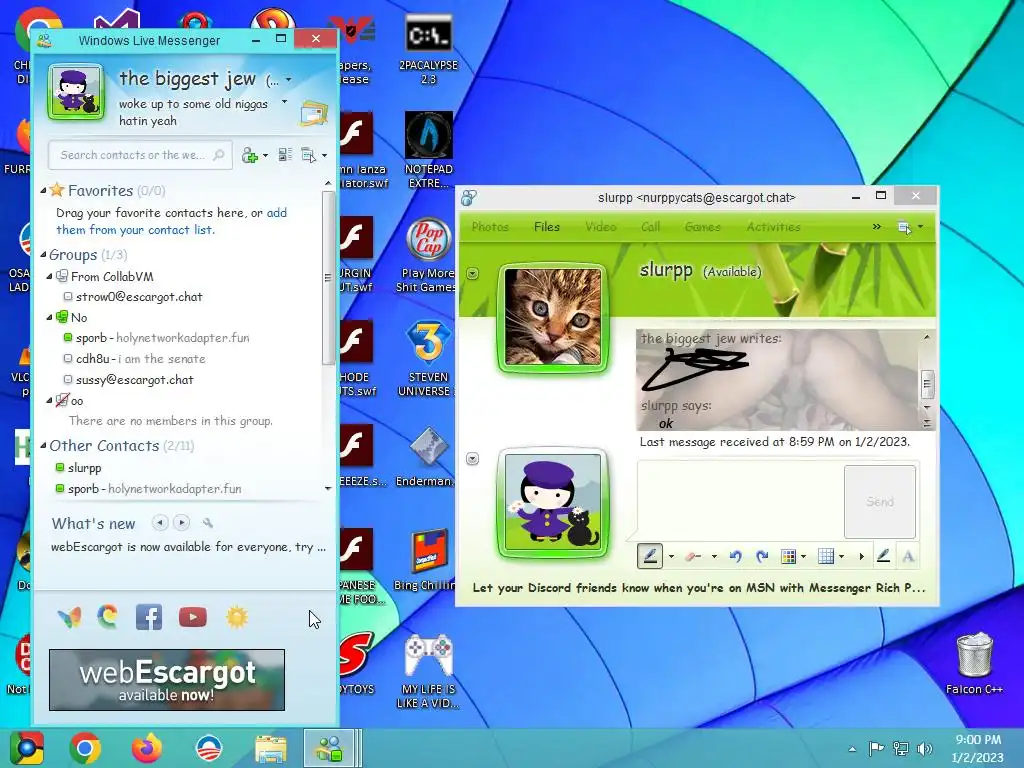Select the NOTEPAD EXTRE... desktop icon
This screenshot has width=1024, height=768.
tap(428, 150)
